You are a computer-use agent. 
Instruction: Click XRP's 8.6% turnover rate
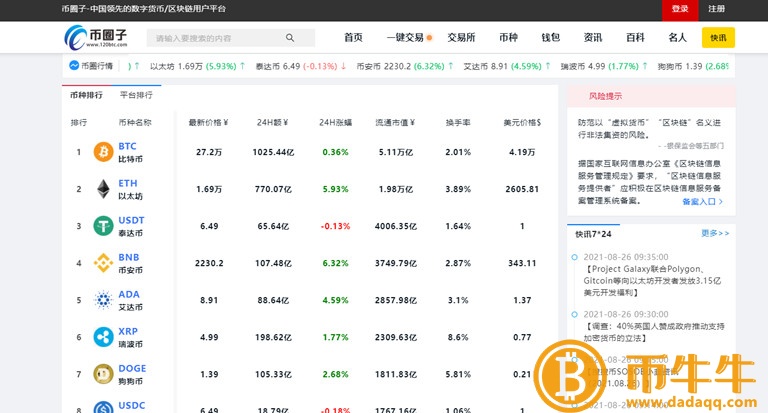pyautogui.click(x=458, y=337)
